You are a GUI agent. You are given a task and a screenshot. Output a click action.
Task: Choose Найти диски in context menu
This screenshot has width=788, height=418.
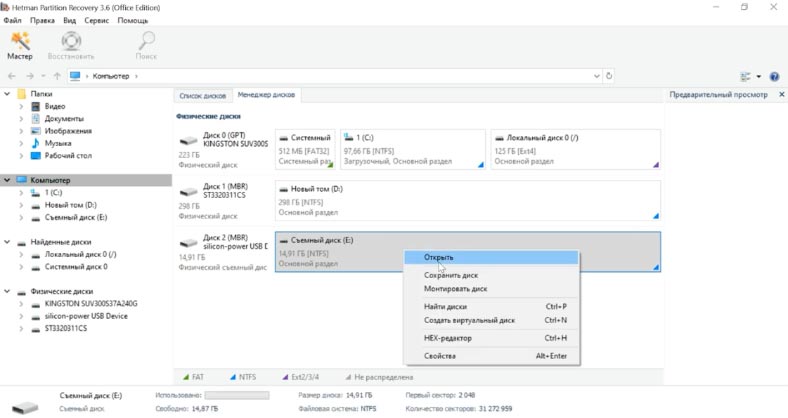pyautogui.click(x=491, y=306)
